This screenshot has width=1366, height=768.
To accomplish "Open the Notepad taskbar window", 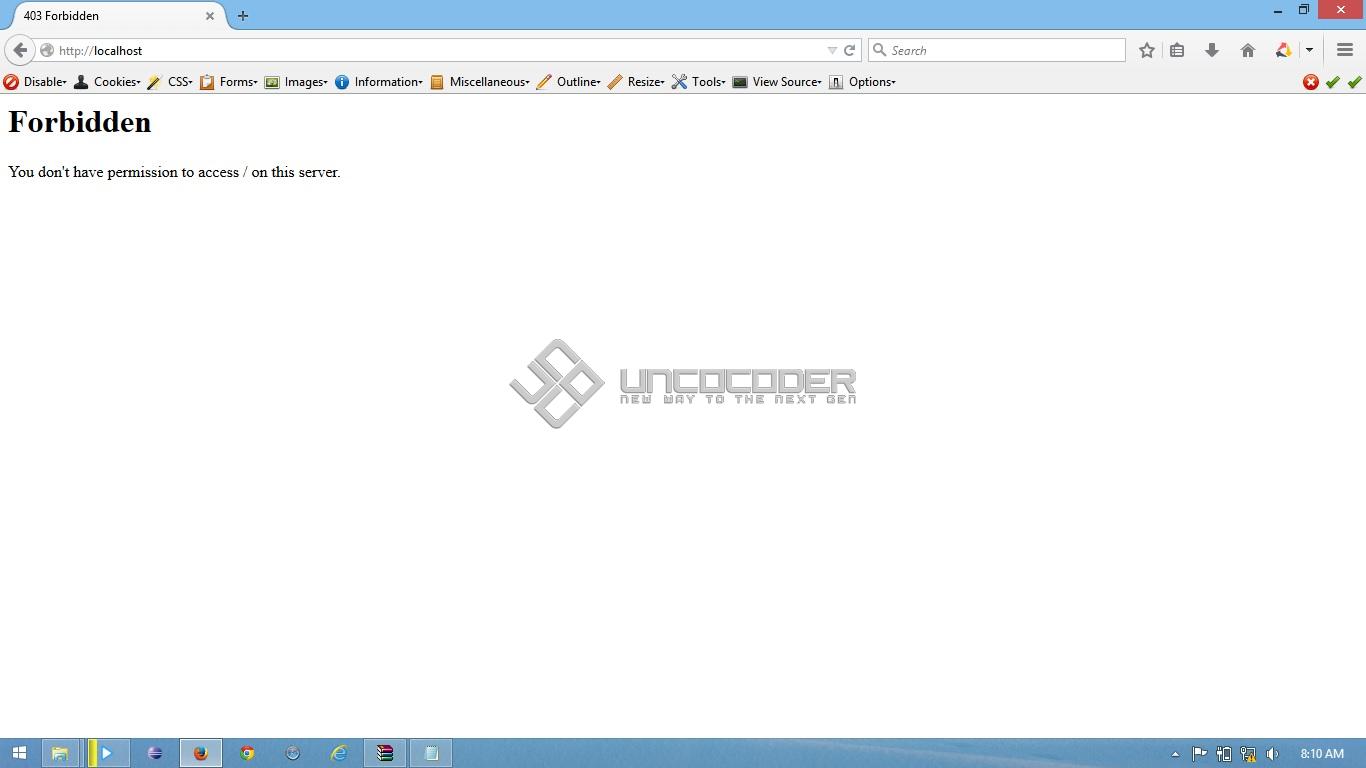I will point(431,753).
